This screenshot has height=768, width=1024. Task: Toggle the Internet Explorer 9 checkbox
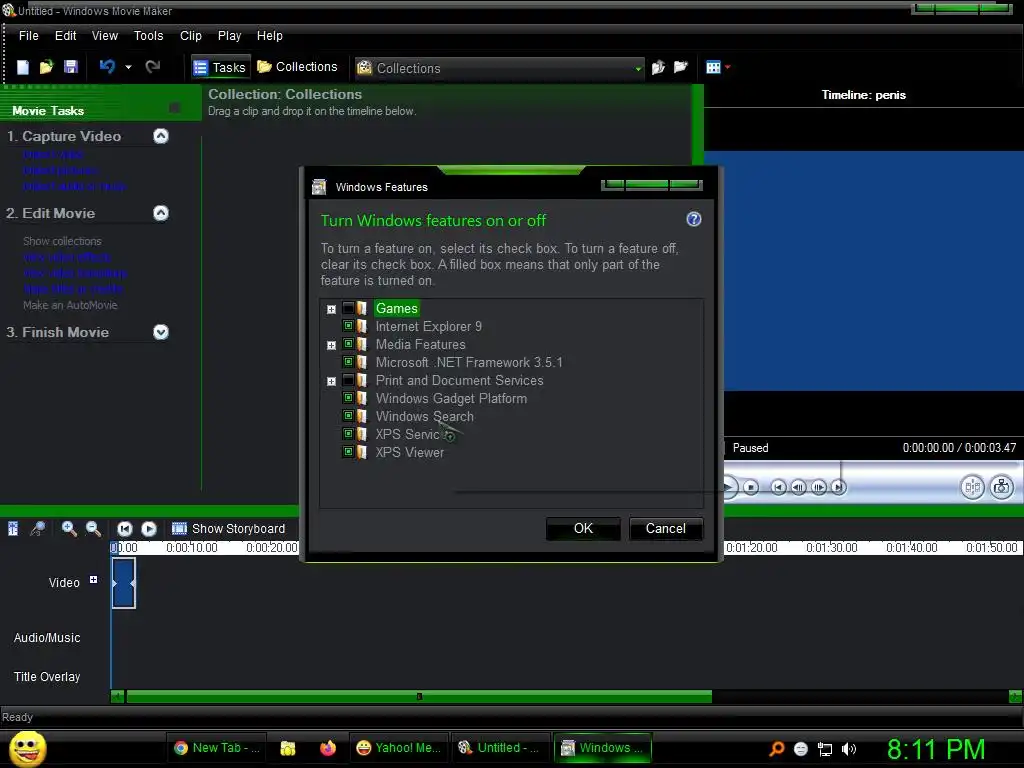[348, 325]
